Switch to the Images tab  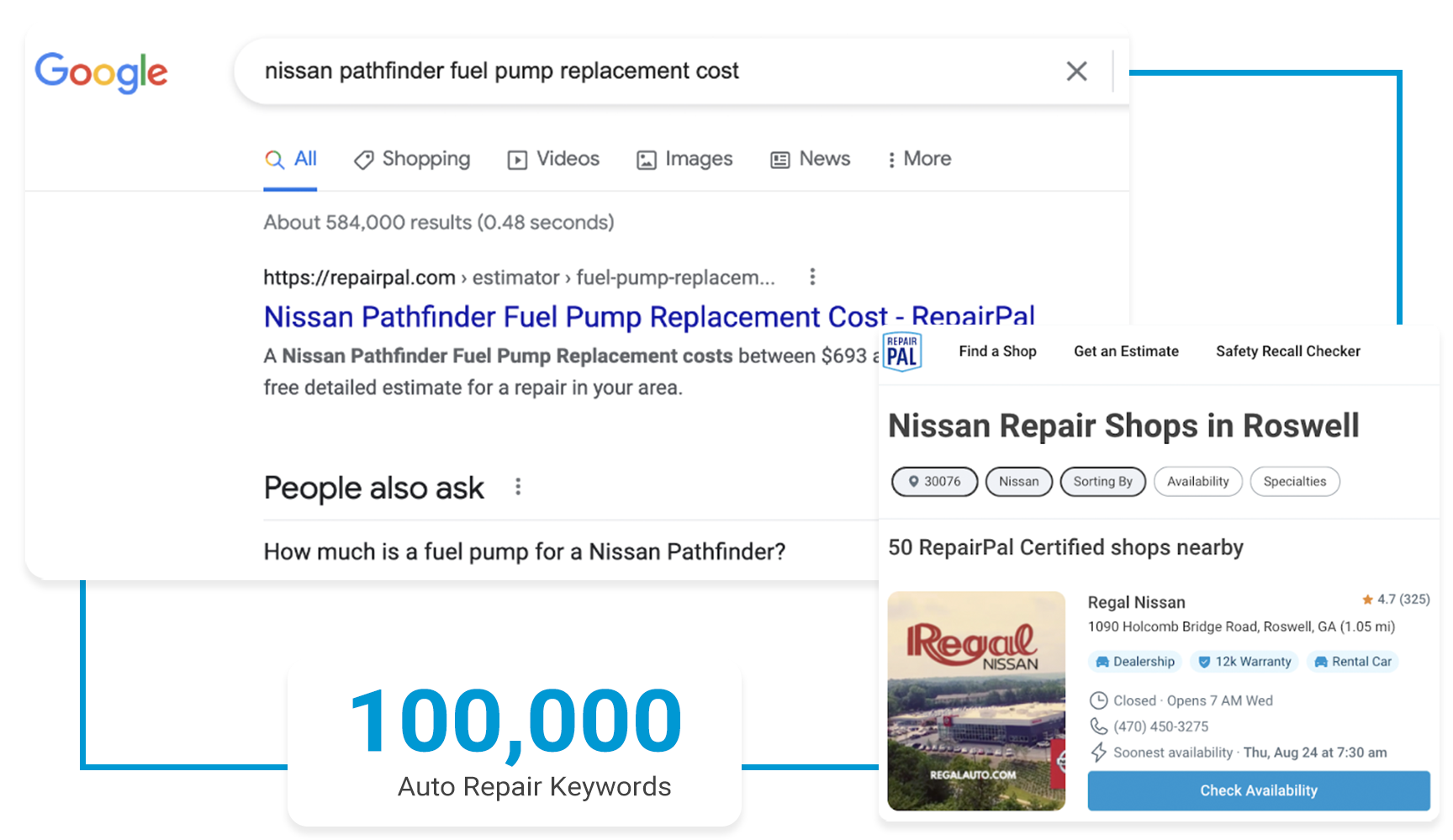coord(684,159)
